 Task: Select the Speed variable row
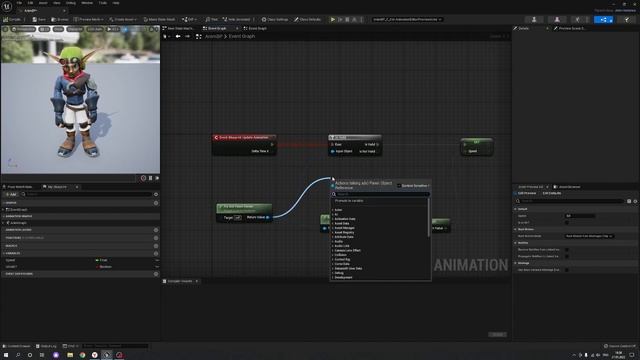coord(80,260)
